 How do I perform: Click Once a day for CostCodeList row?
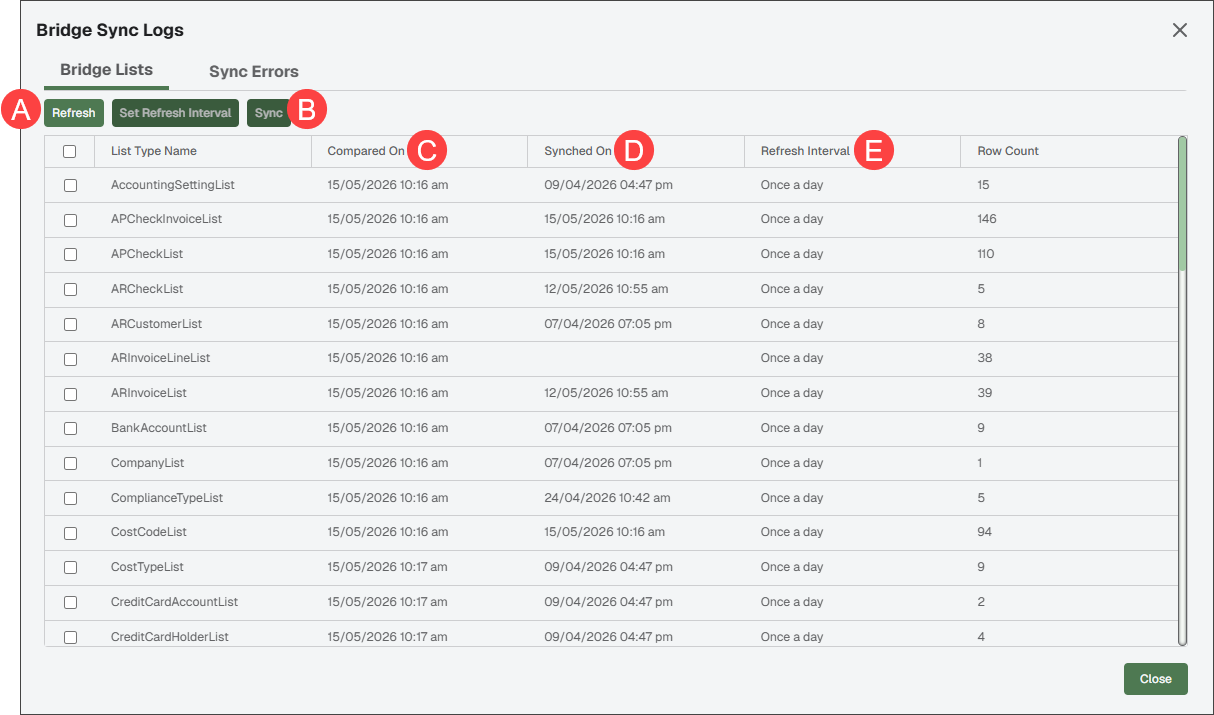[792, 532]
